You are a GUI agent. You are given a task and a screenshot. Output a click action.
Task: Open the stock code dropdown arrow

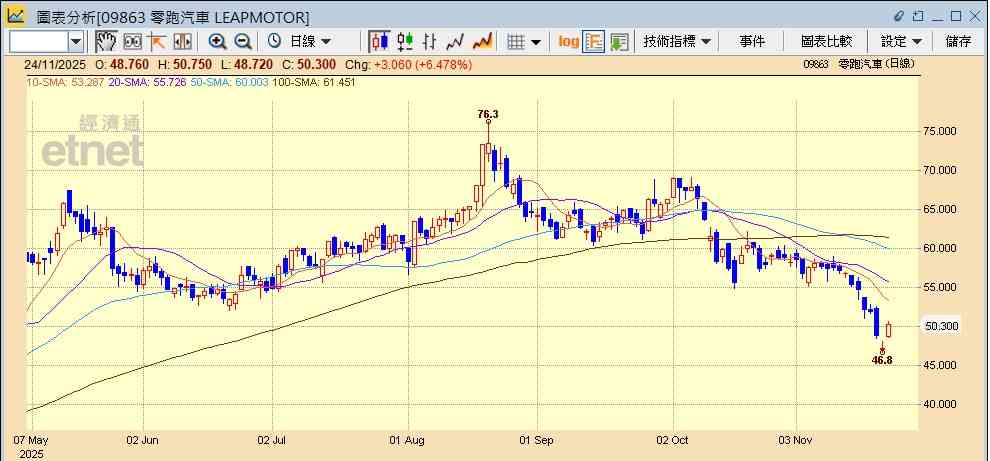tap(76, 41)
